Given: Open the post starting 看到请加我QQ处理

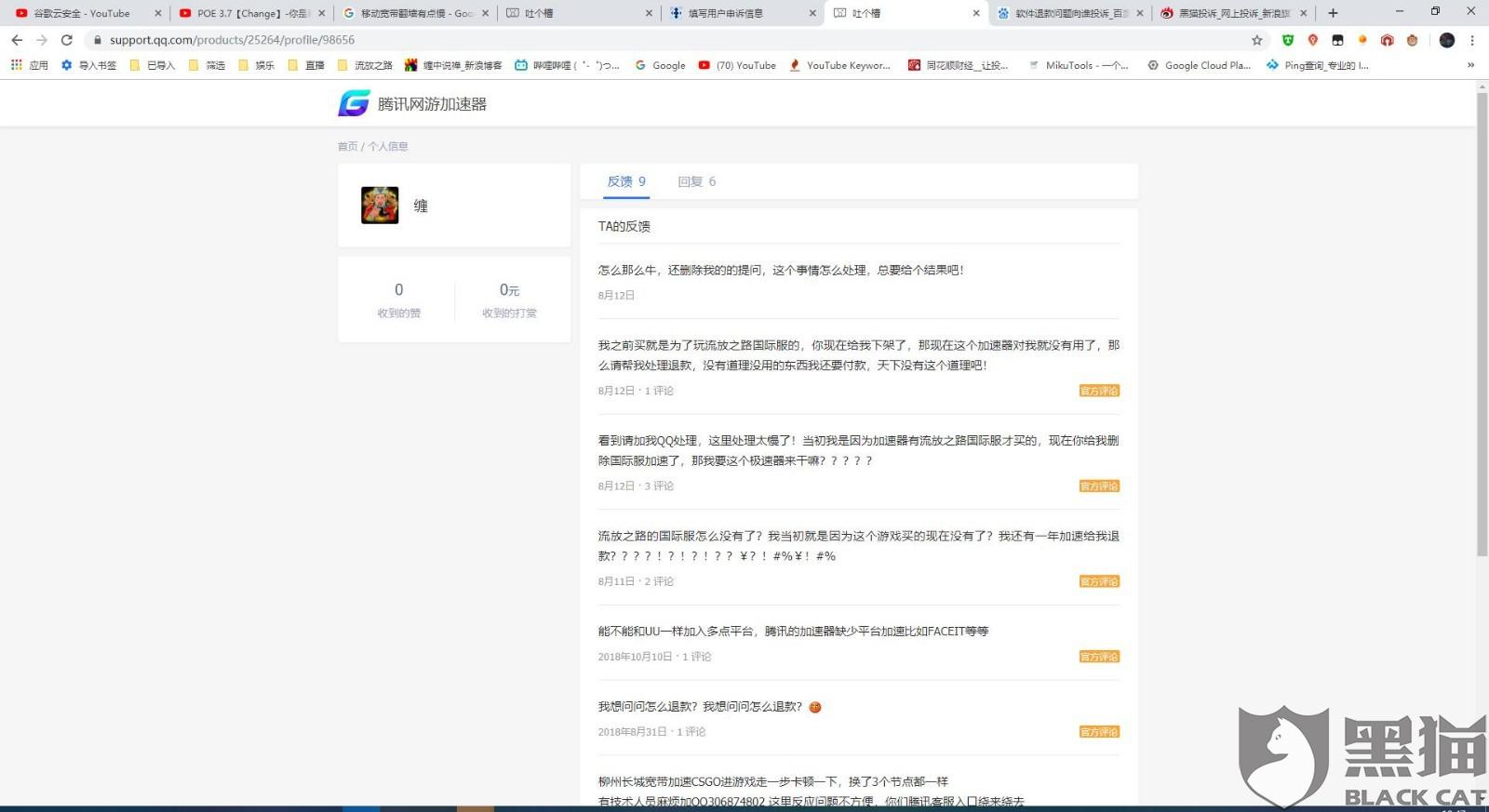Looking at the screenshot, I should (858, 450).
